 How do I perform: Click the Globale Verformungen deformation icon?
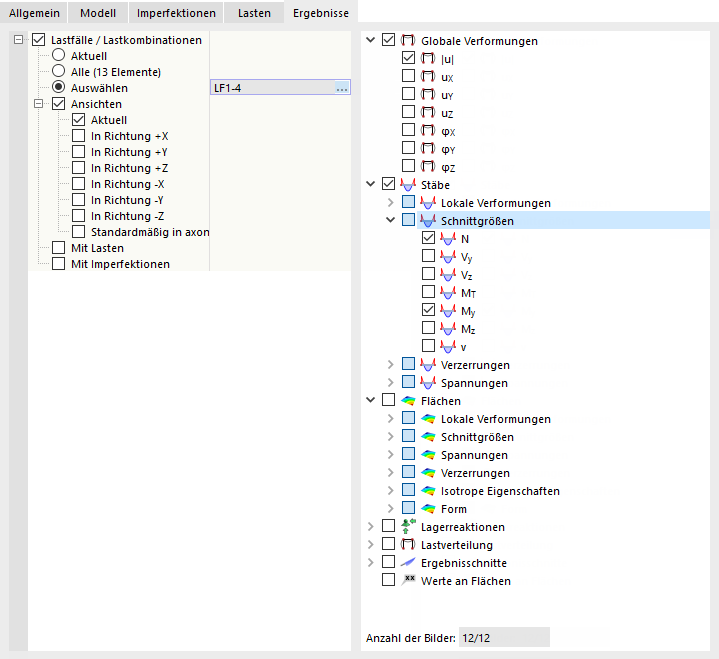point(408,40)
